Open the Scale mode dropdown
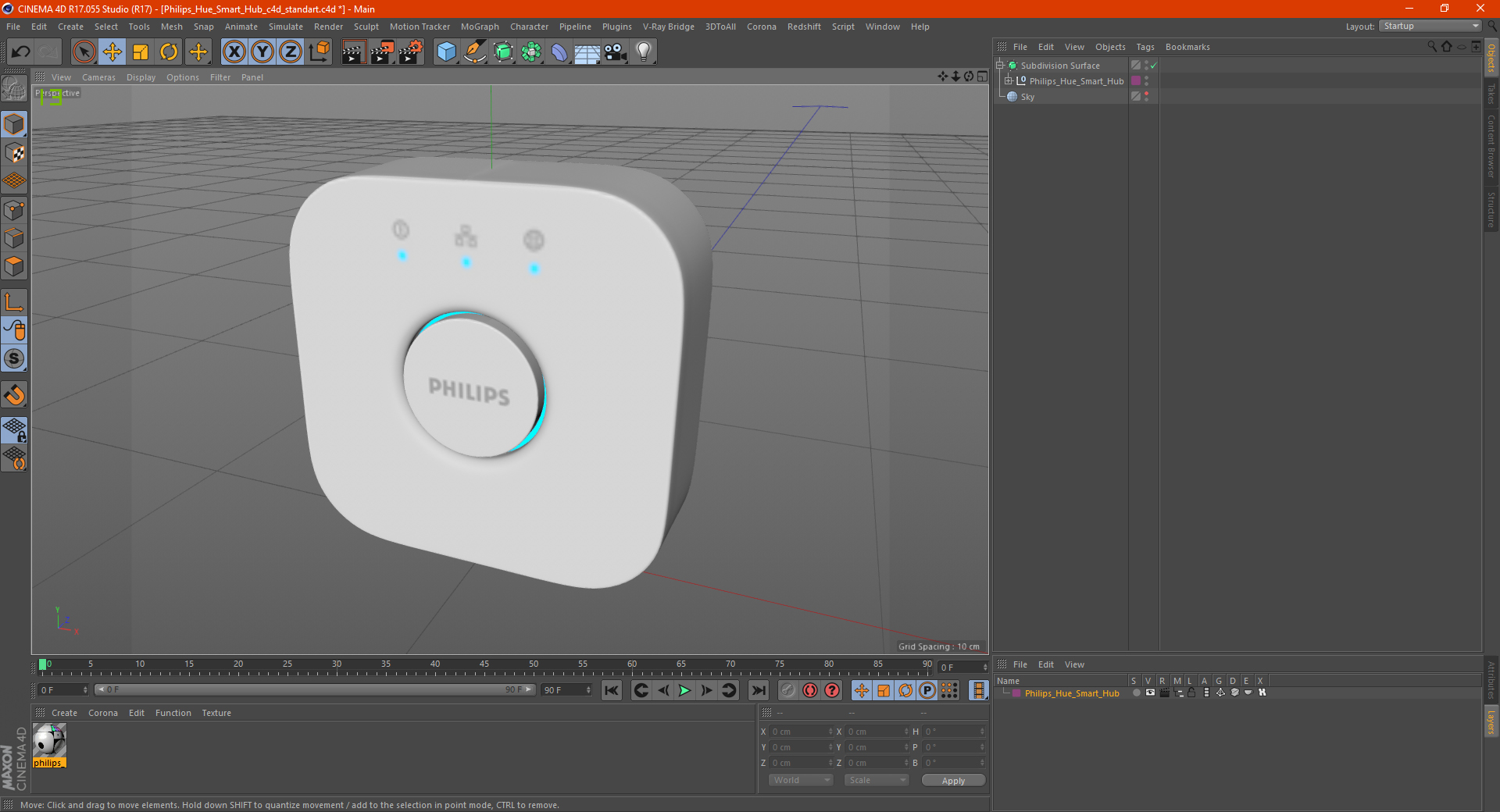The image size is (1500, 812). [877, 780]
